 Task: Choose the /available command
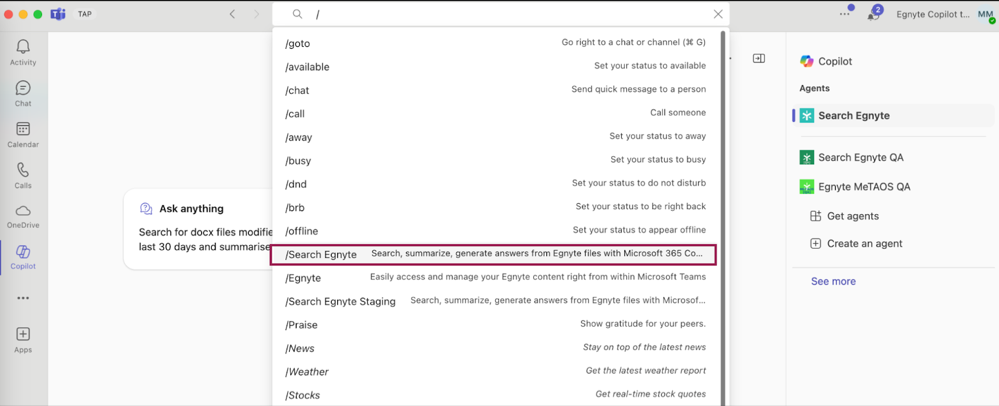(x=495, y=67)
